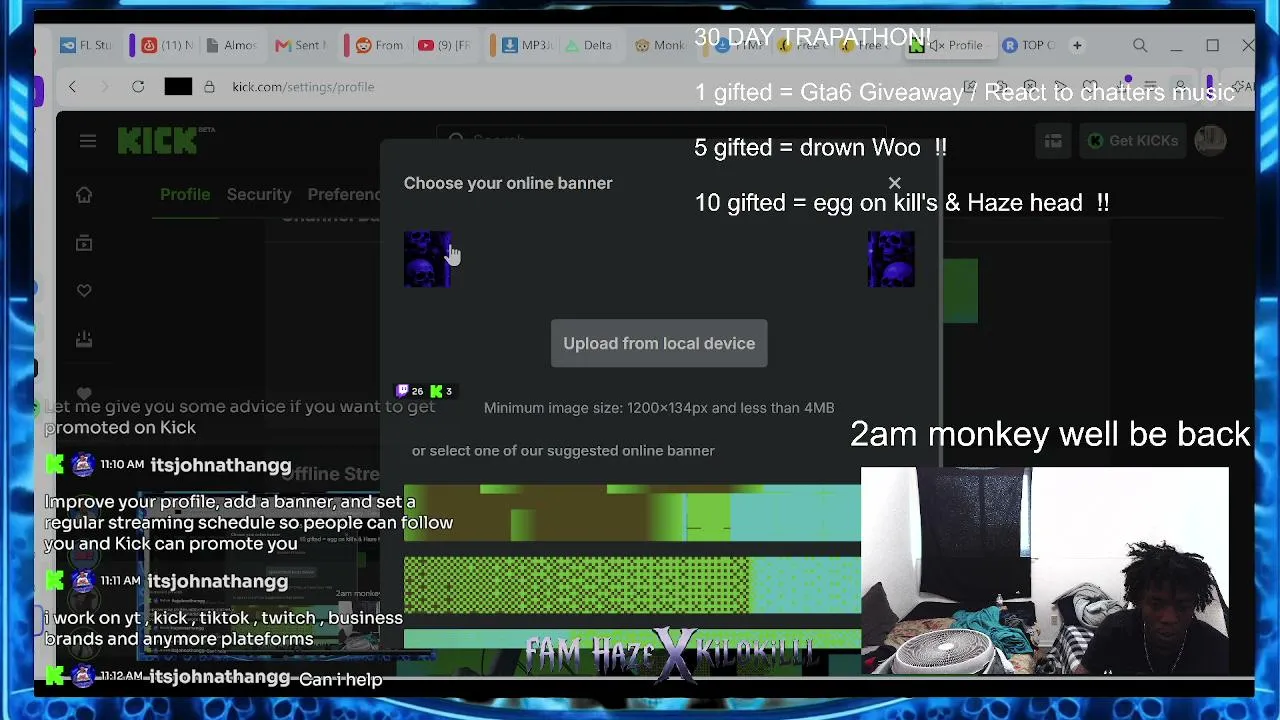Open Home from the Kick sidebar

84,195
